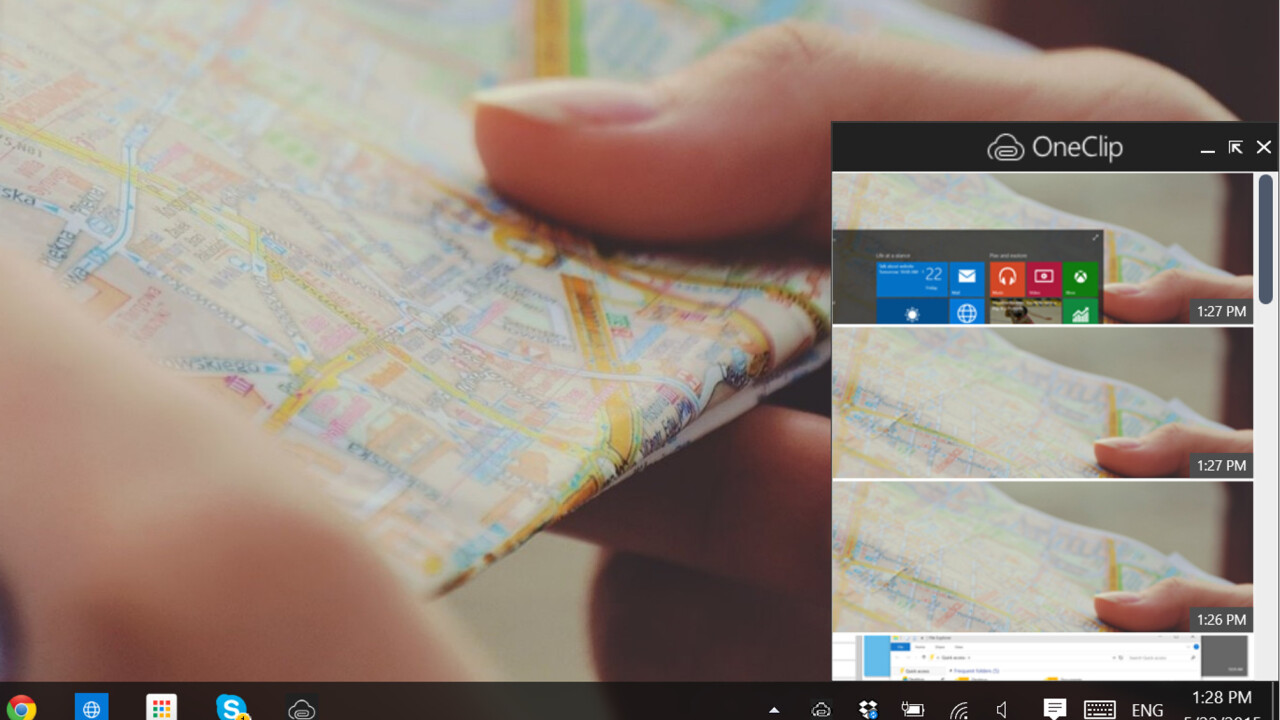
Task: Click the OneClip clip list scrollbar
Action: (x=1266, y=240)
